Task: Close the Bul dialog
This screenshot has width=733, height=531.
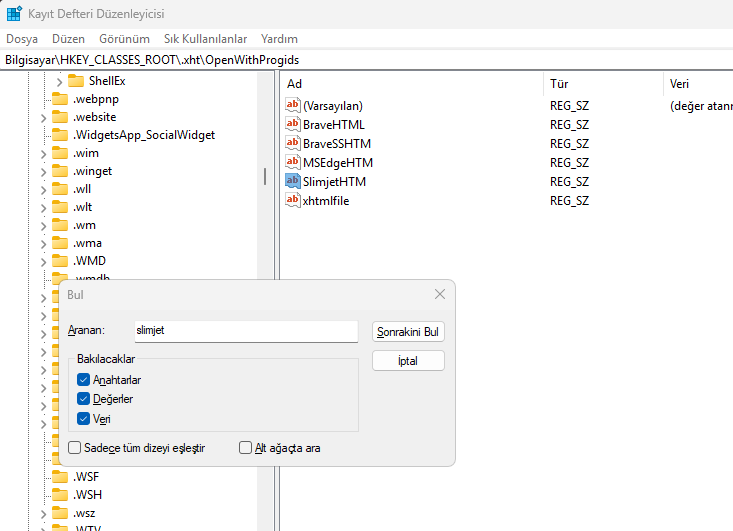Action: click(440, 294)
